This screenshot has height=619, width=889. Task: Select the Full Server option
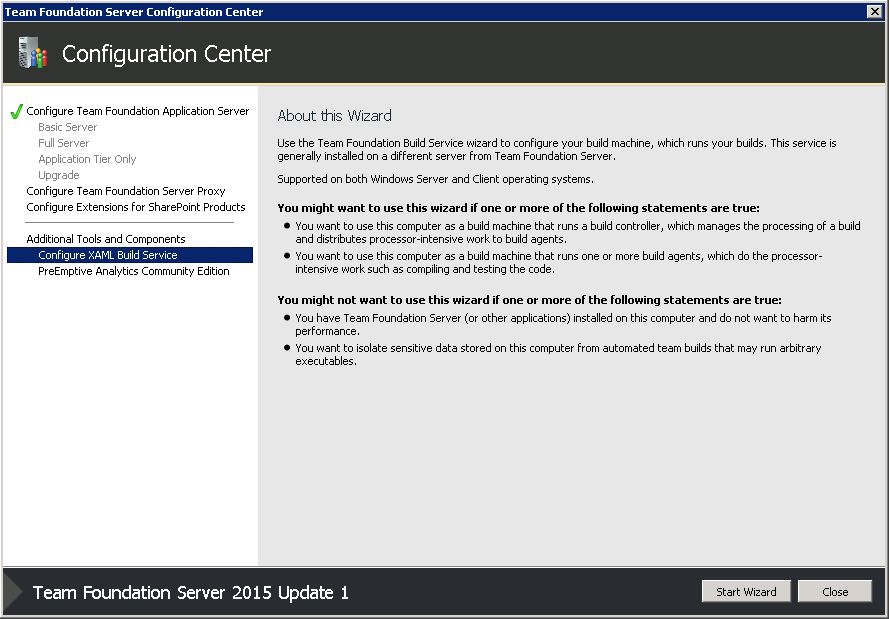(x=64, y=143)
